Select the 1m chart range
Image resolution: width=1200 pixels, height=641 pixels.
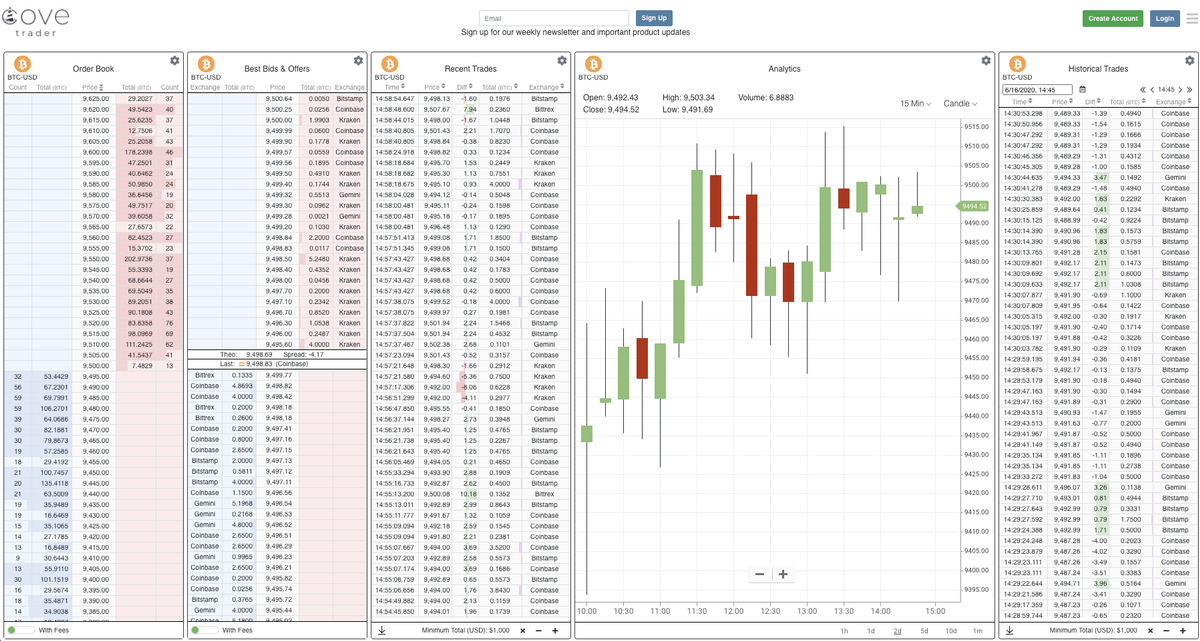pyautogui.click(x=977, y=631)
